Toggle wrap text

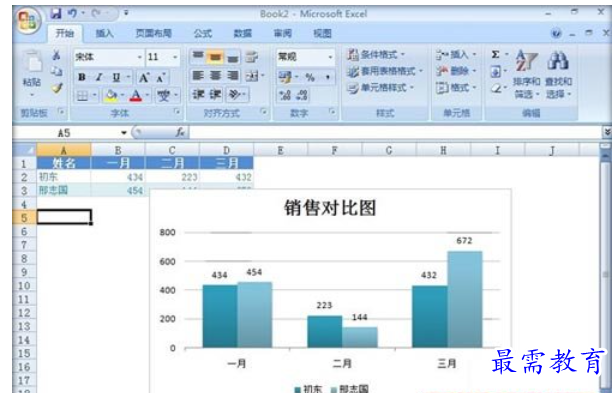pyautogui.click(x=252, y=57)
